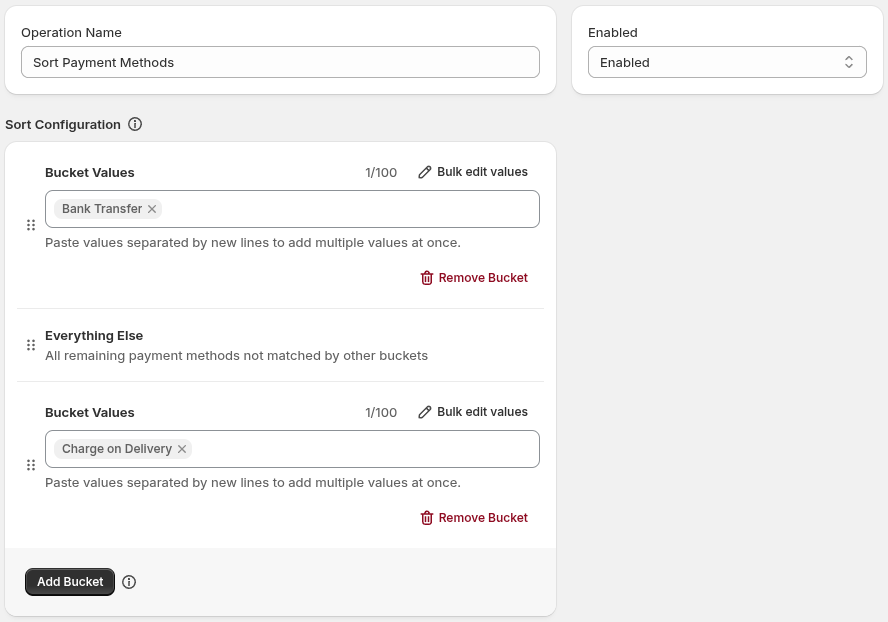Click the info icon beside Add Bucket

[129, 582]
